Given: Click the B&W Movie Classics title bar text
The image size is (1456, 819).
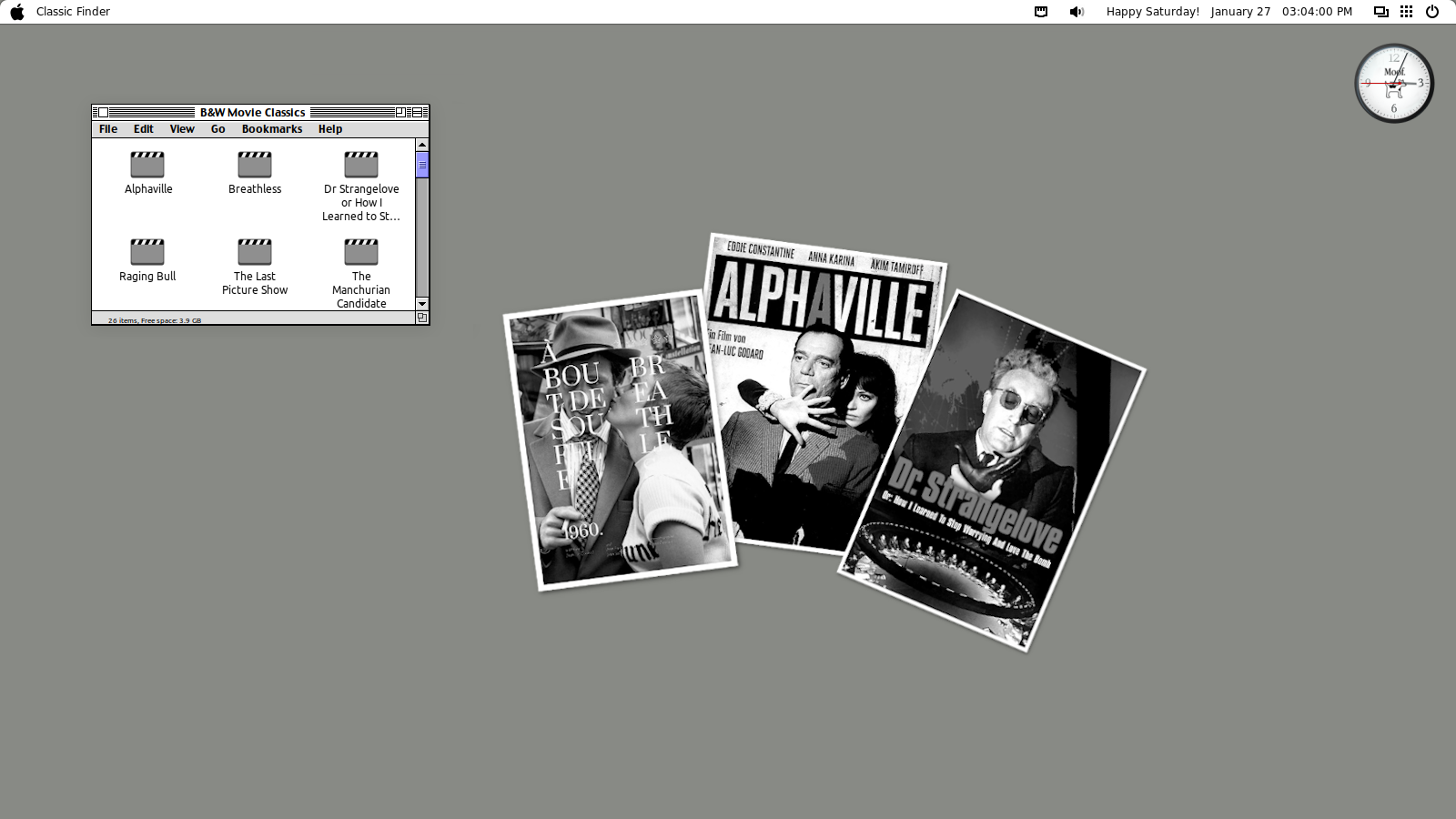Looking at the screenshot, I should point(253,113).
